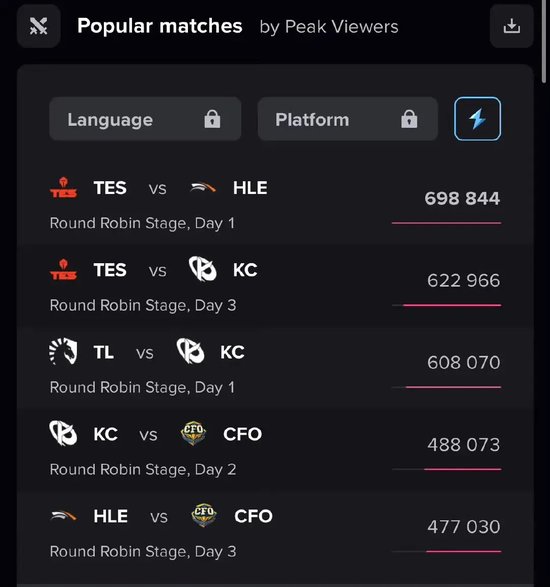Open the TL vs KC match row
This screenshot has width=550, height=587.
coord(275,368)
